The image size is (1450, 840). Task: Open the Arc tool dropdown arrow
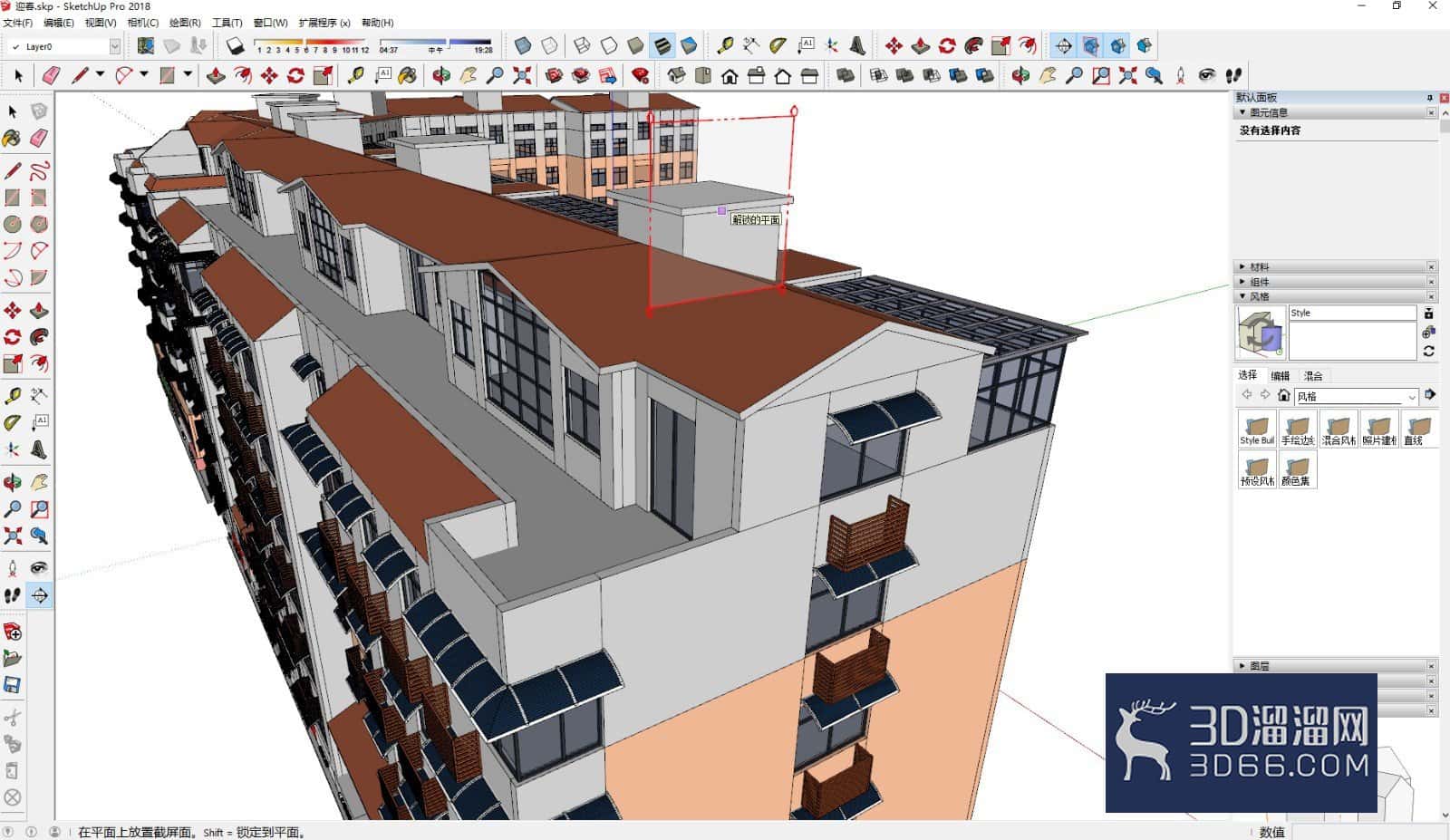tap(143, 75)
